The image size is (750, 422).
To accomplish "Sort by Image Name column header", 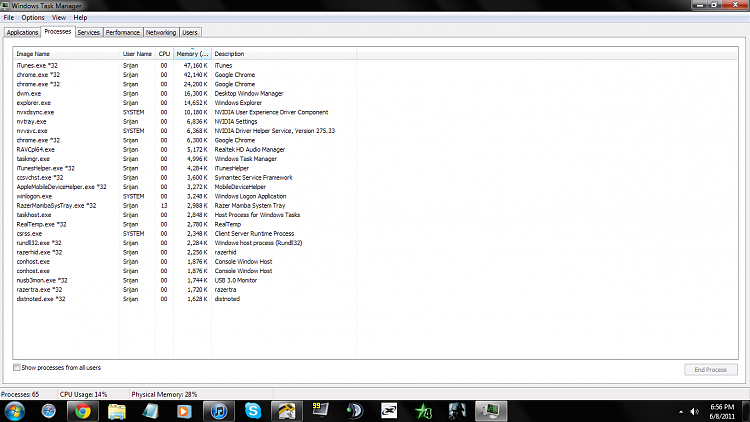I will 66,54.
